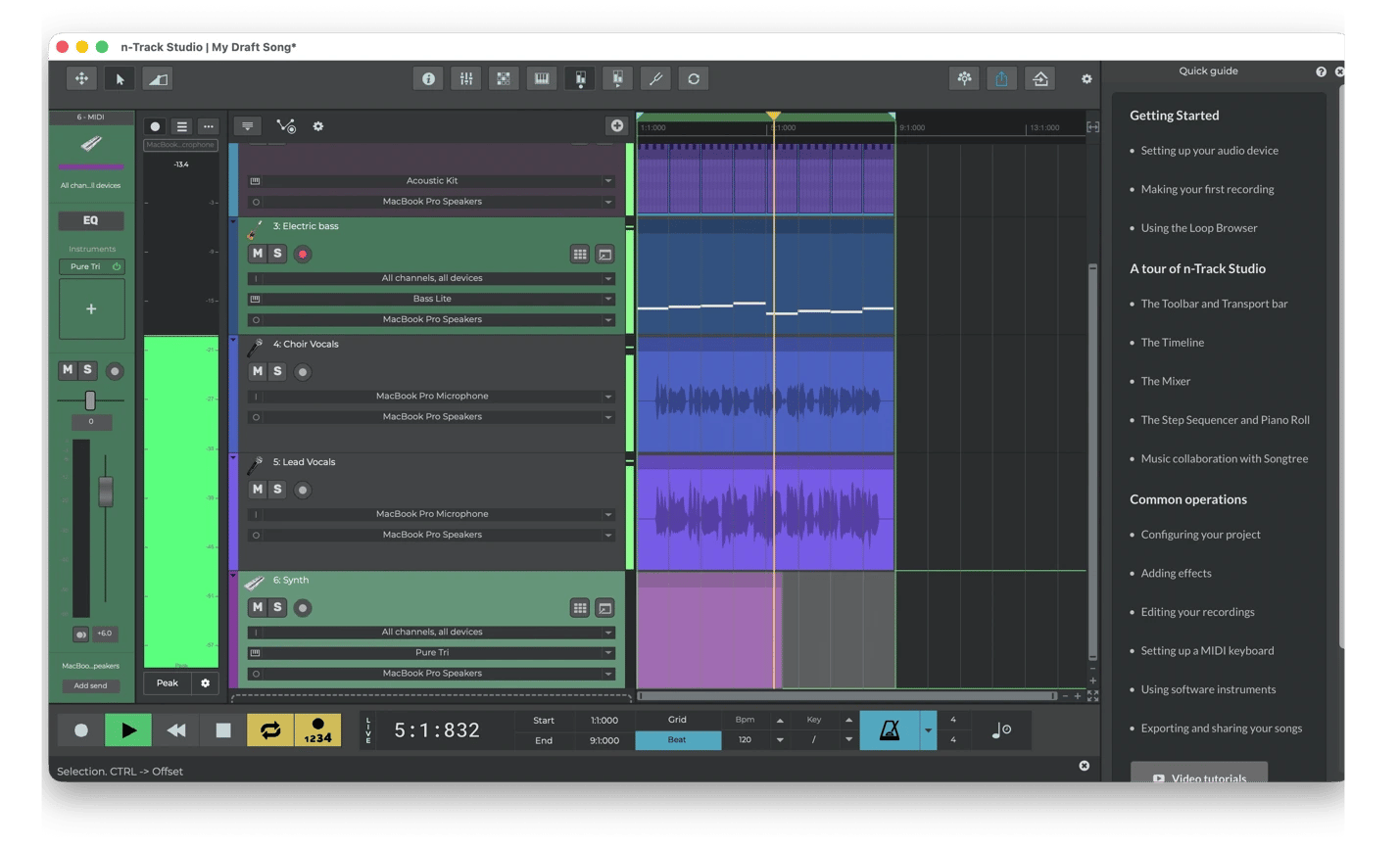Add an instrument with the plus box
This screenshot has width=1400, height=846.
[91, 309]
